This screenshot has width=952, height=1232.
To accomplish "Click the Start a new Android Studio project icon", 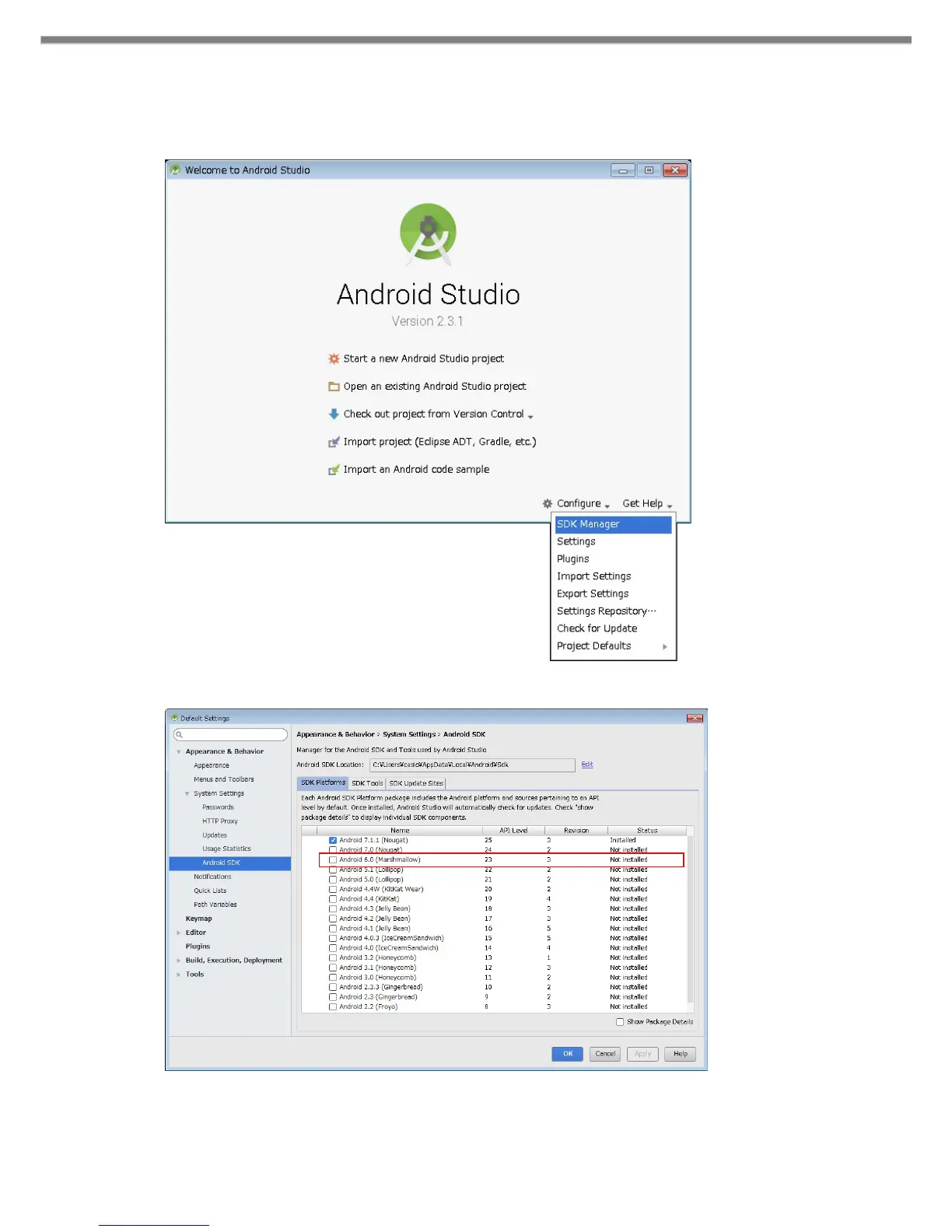I will [334, 359].
